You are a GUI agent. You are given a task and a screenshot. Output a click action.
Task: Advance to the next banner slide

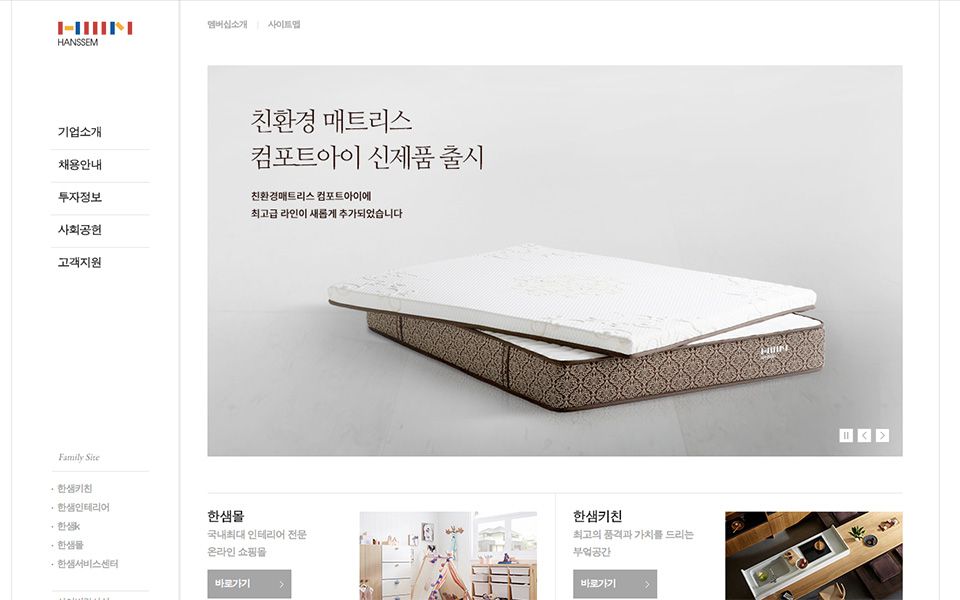(x=882, y=435)
